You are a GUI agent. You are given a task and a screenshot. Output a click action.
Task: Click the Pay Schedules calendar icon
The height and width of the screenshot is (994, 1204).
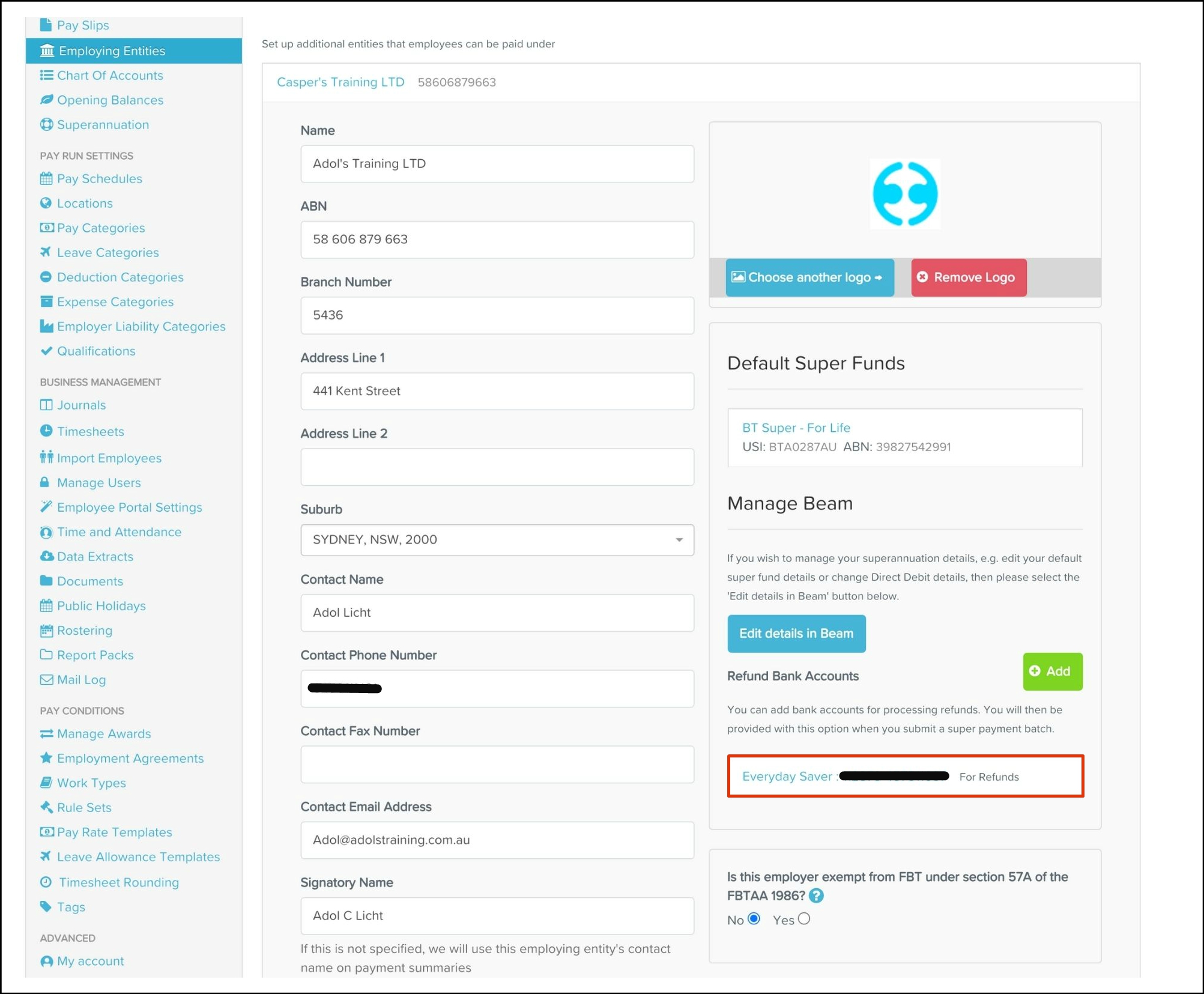point(46,178)
